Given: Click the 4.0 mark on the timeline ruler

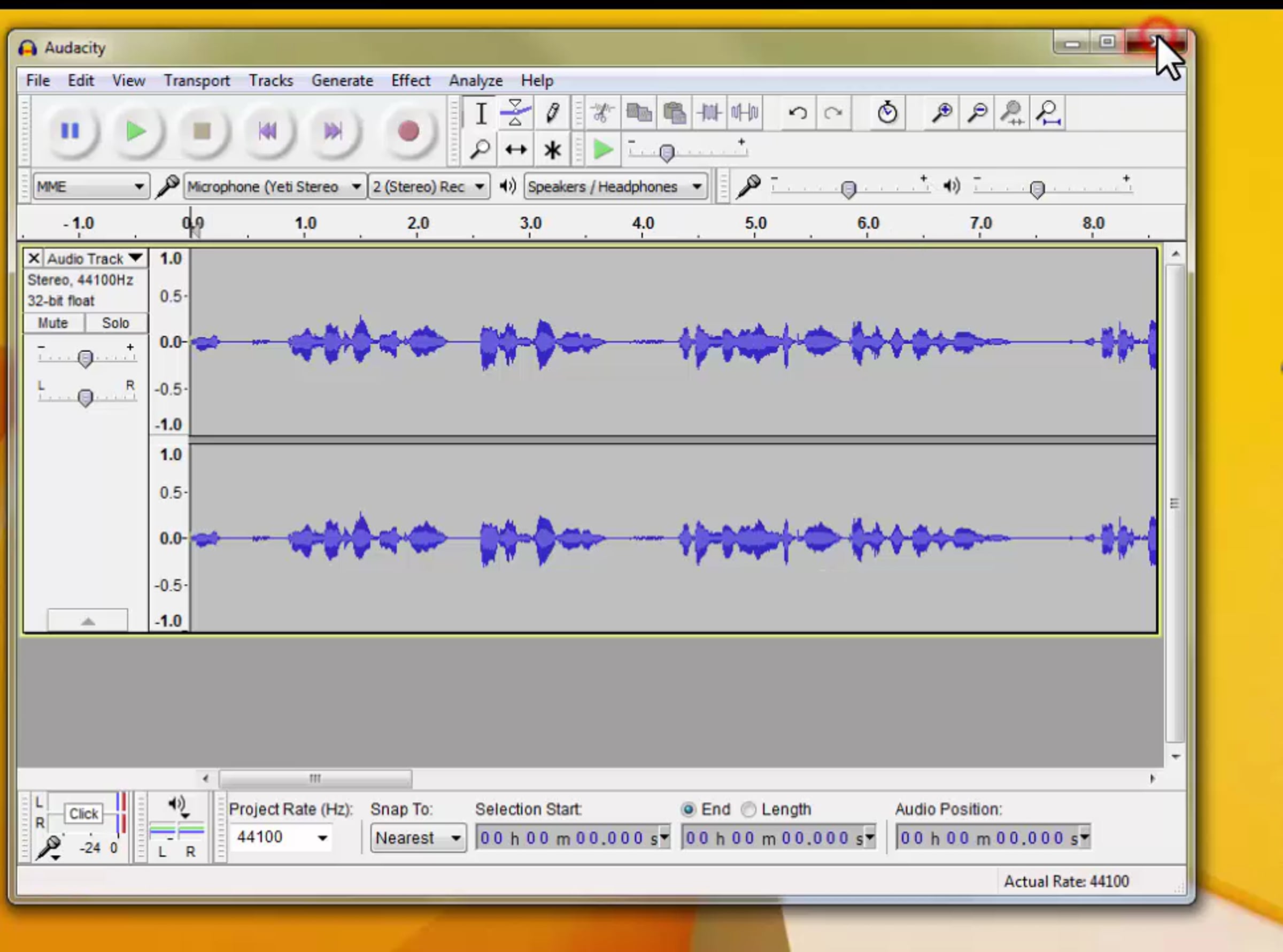Looking at the screenshot, I should coord(643,223).
